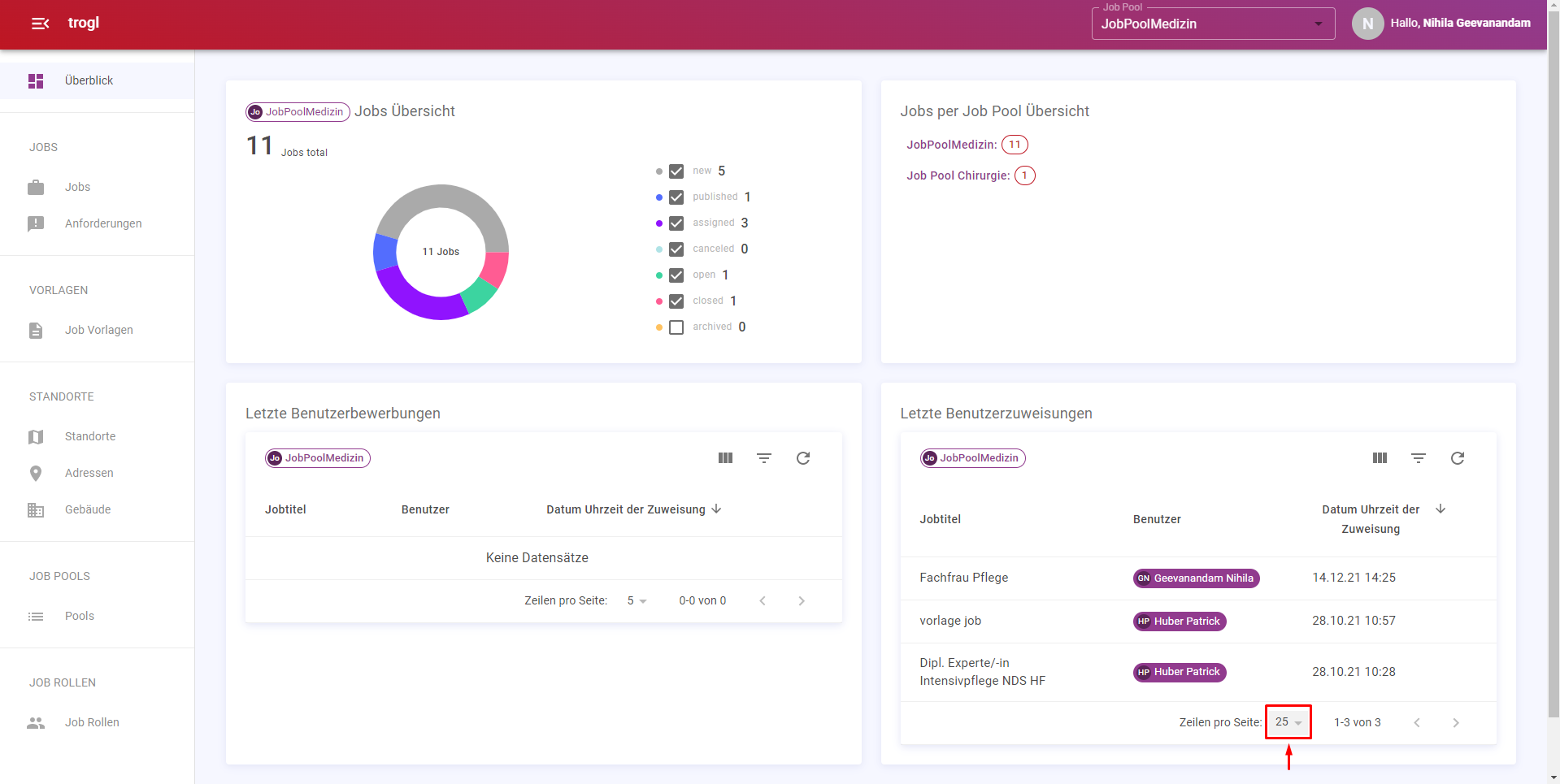Click the Anforderungen feedback icon
The width and height of the screenshot is (1560, 784).
pos(36,223)
